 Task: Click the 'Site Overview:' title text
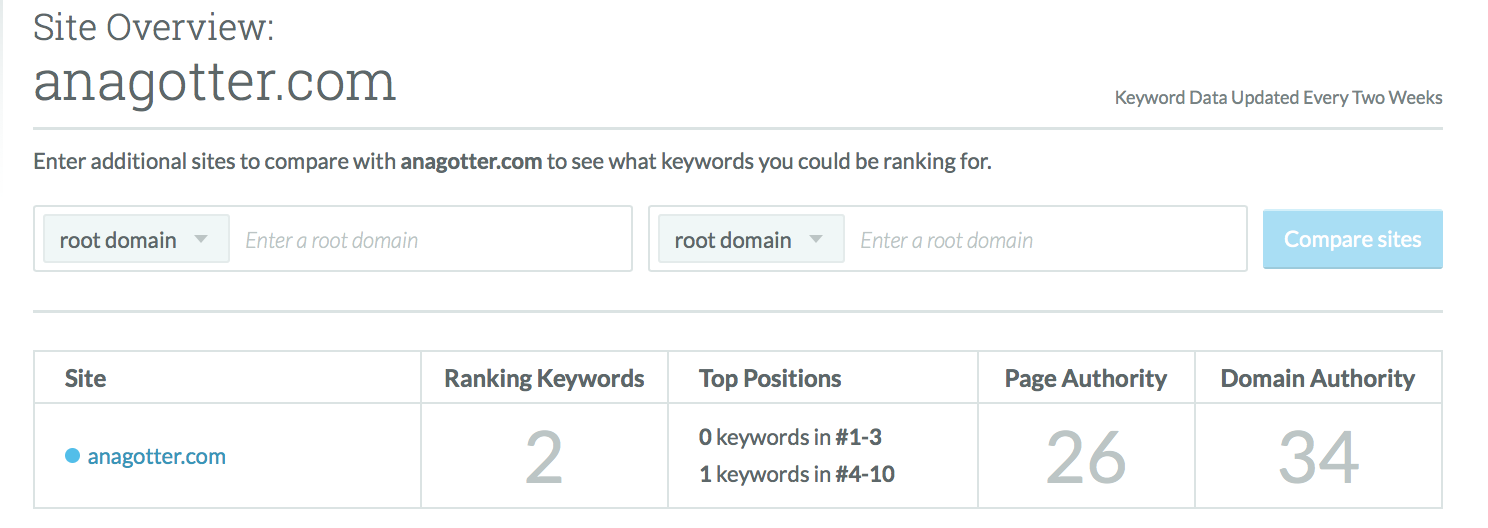(x=153, y=26)
